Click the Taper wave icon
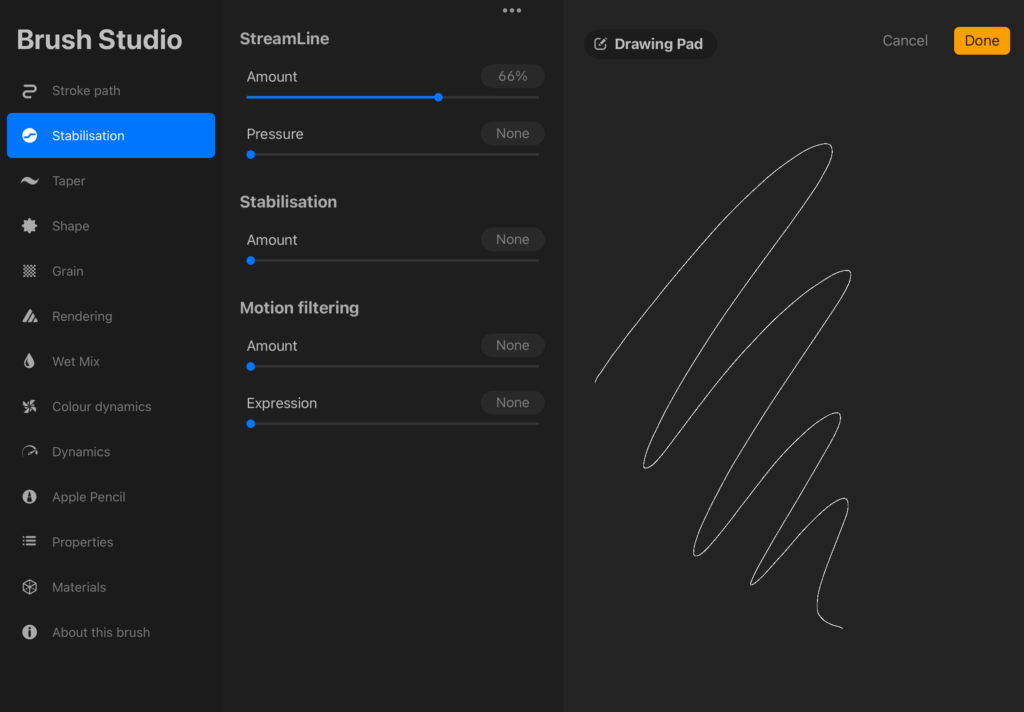The image size is (1024, 712). (29, 181)
